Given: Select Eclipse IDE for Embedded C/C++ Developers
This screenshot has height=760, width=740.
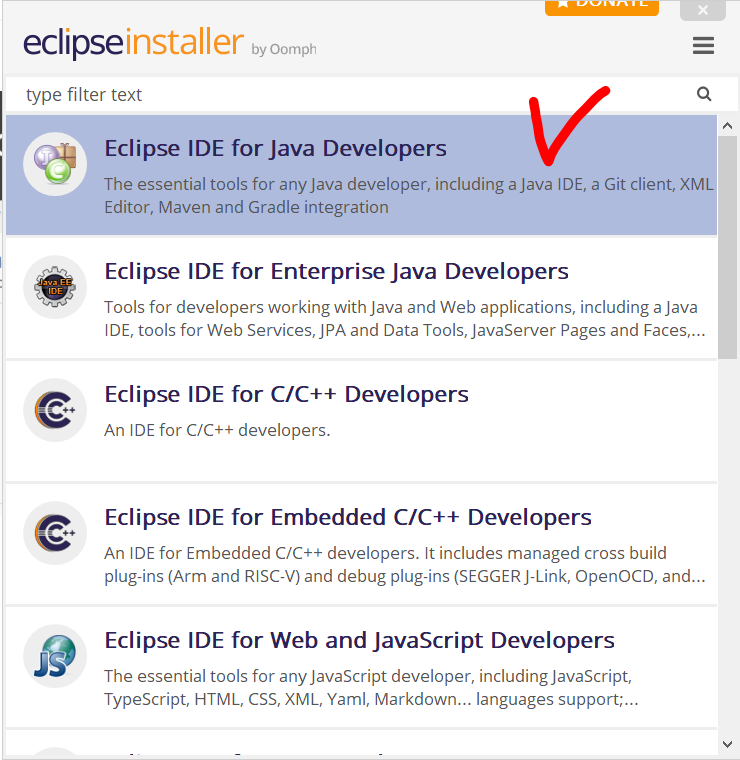Looking at the screenshot, I should pyautogui.click(x=361, y=544).
